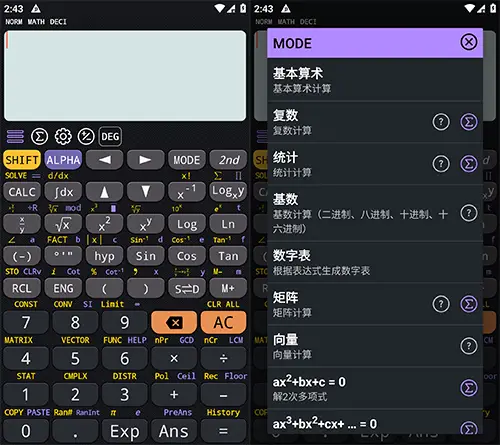The image size is (500, 445).
Task: Toggle the ALPHA key
Action: (x=63, y=160)
